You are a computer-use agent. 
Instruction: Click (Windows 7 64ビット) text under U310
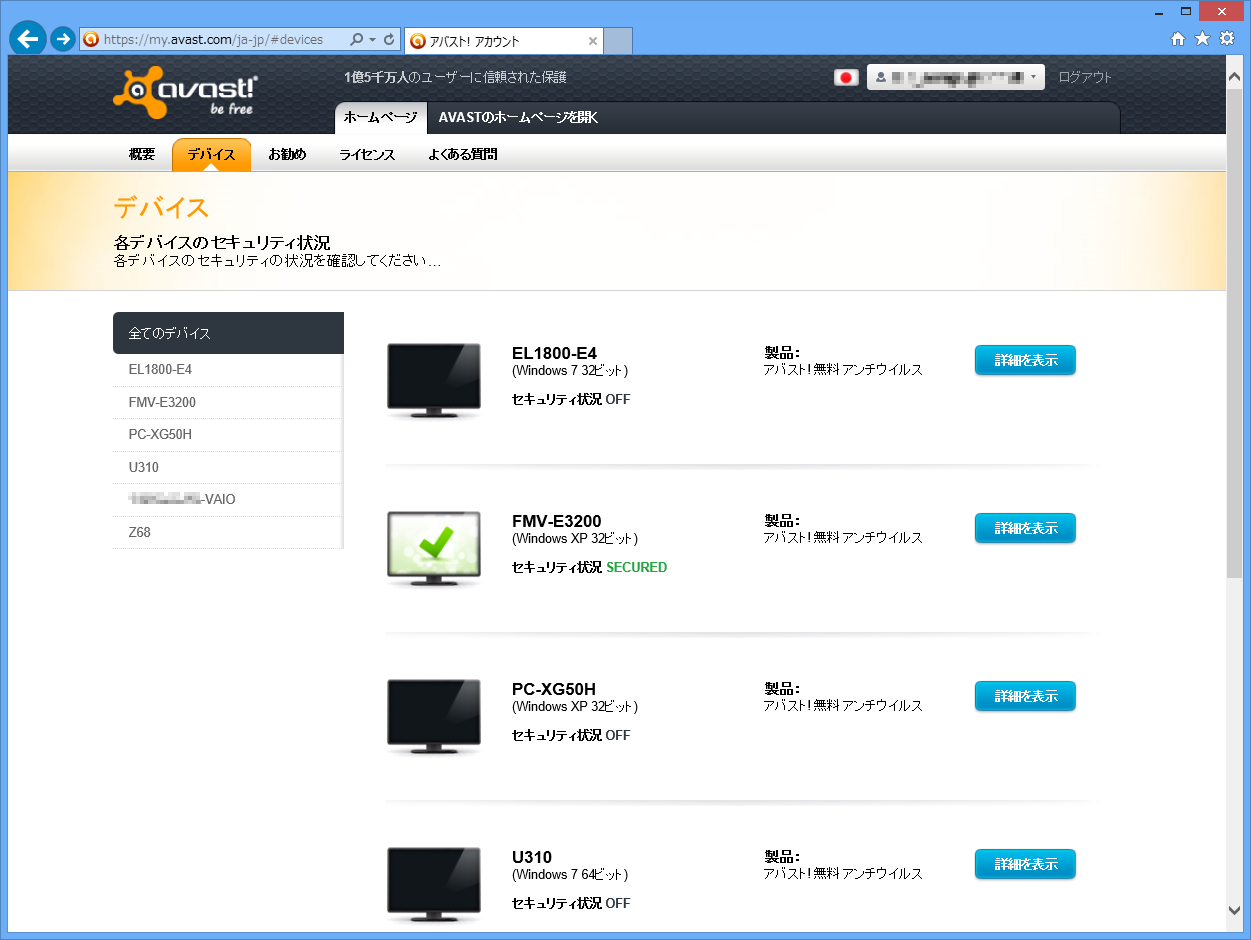(570, 875)
